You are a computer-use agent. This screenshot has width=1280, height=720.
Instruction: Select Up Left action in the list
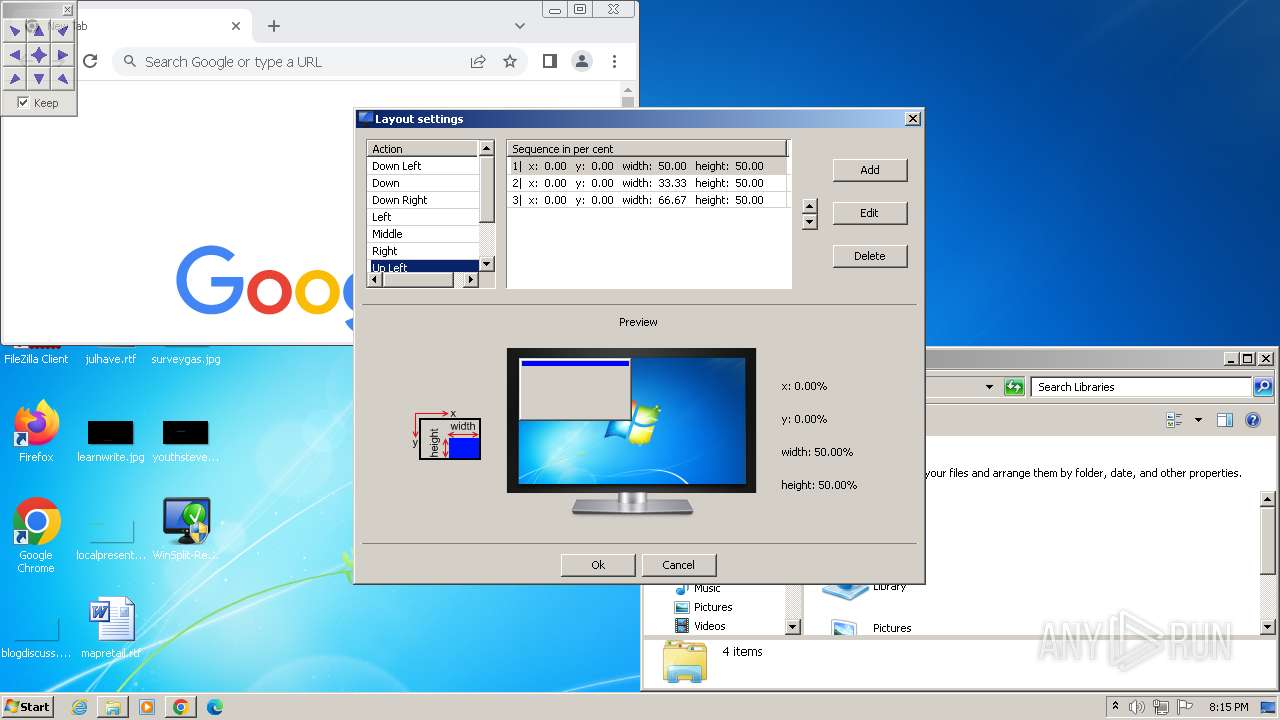(424, 267)
